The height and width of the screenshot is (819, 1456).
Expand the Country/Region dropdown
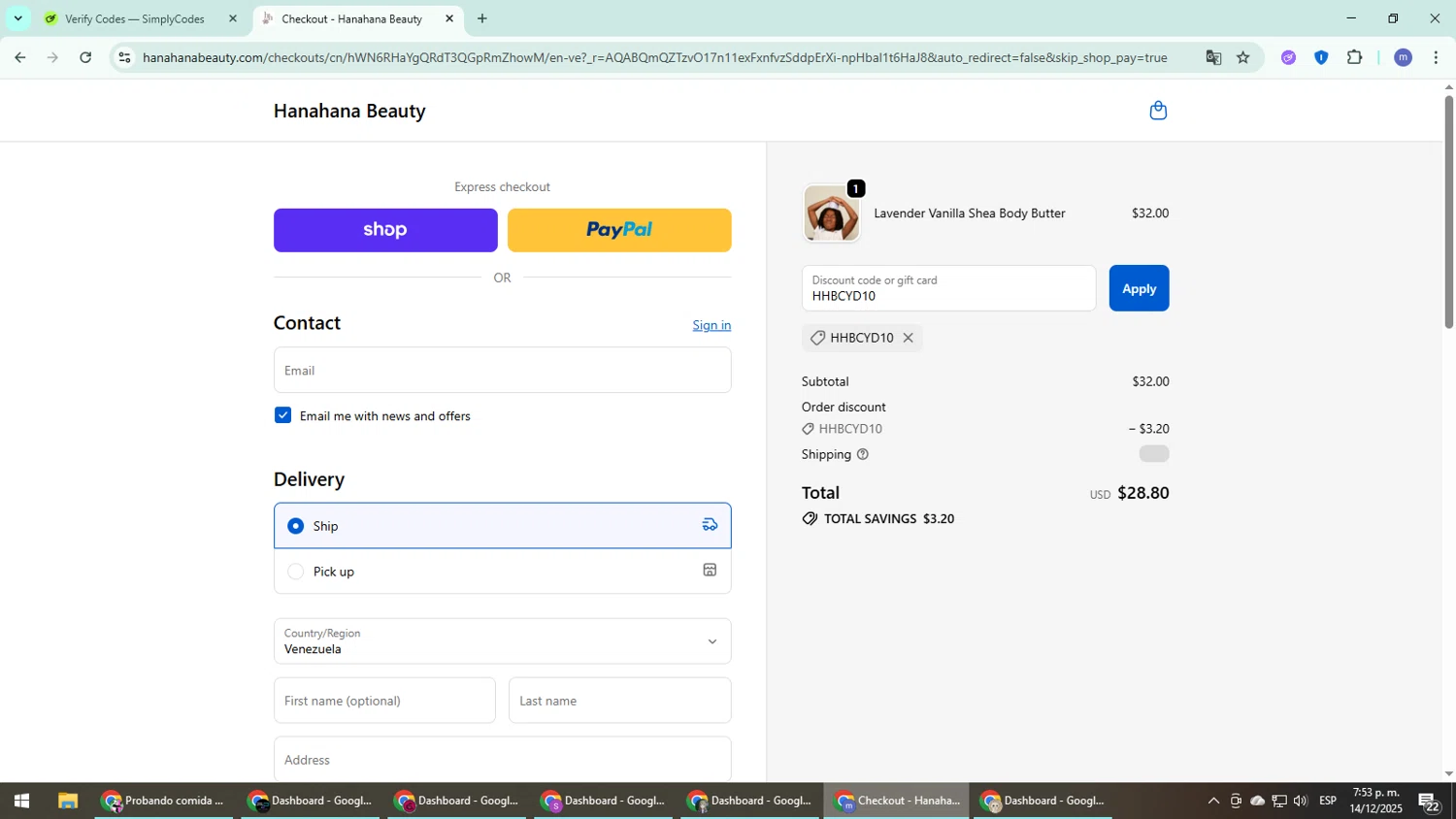pyautogui.click(x=502, y=641)
